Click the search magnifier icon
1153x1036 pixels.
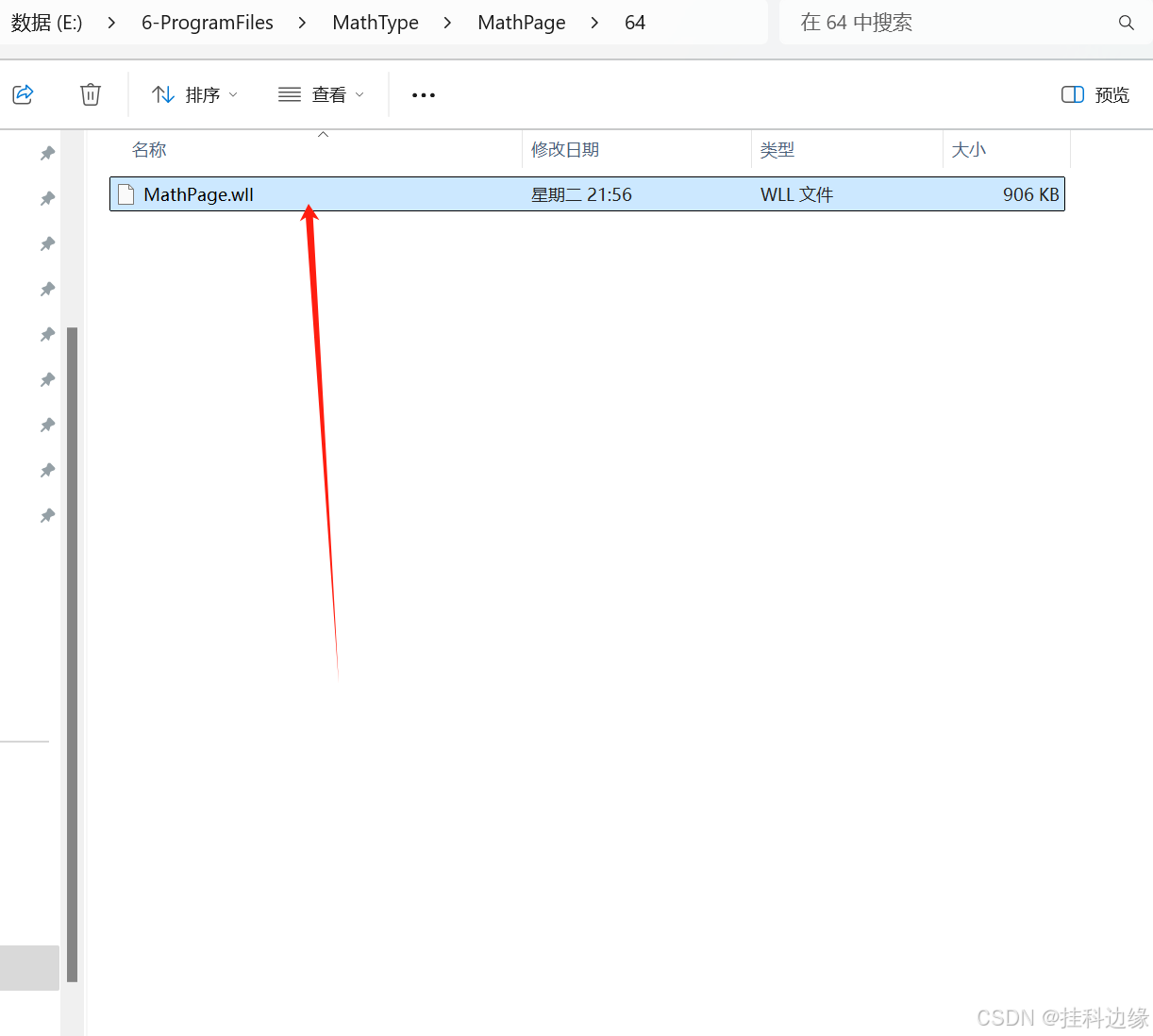click(1126, 23)
